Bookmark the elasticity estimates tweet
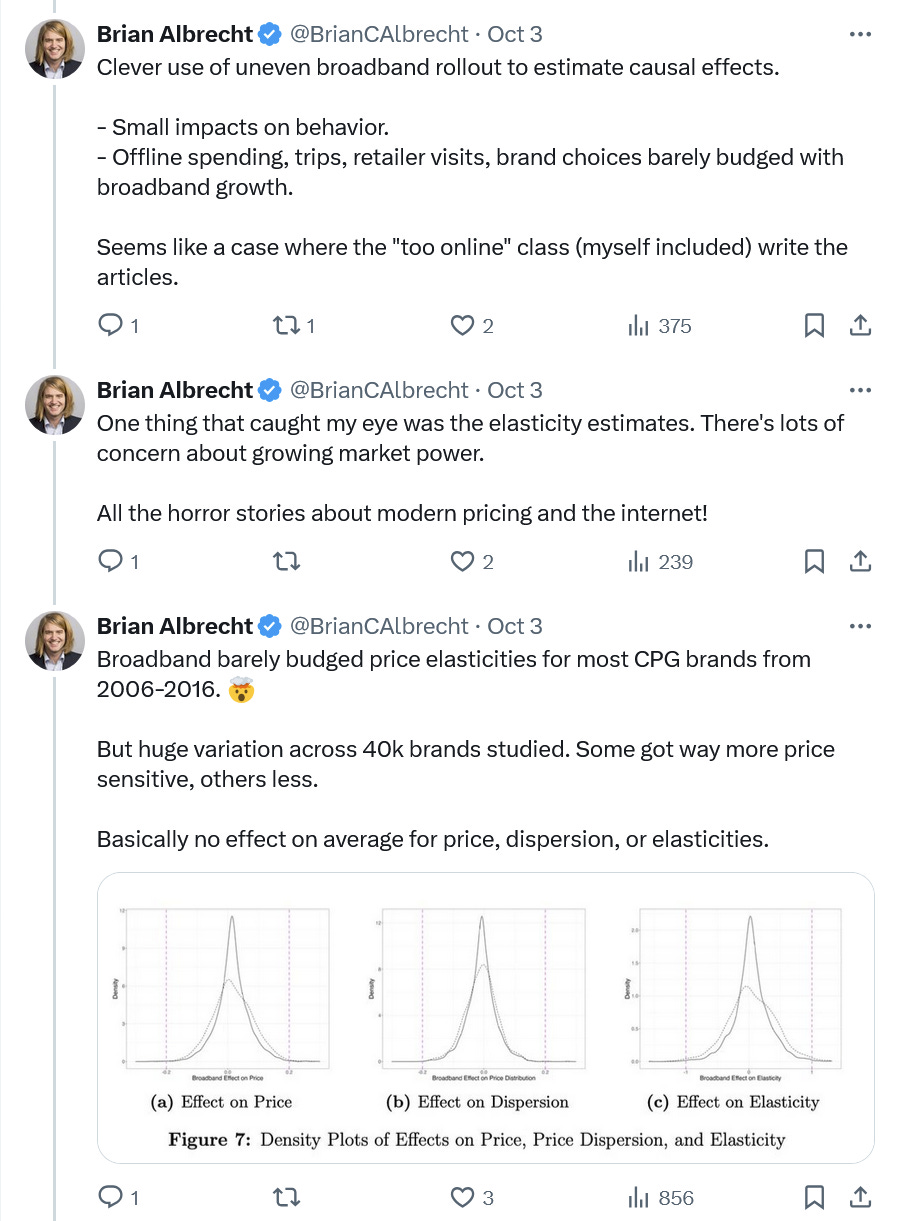898x1221 pixels. [x=815, y=562]
